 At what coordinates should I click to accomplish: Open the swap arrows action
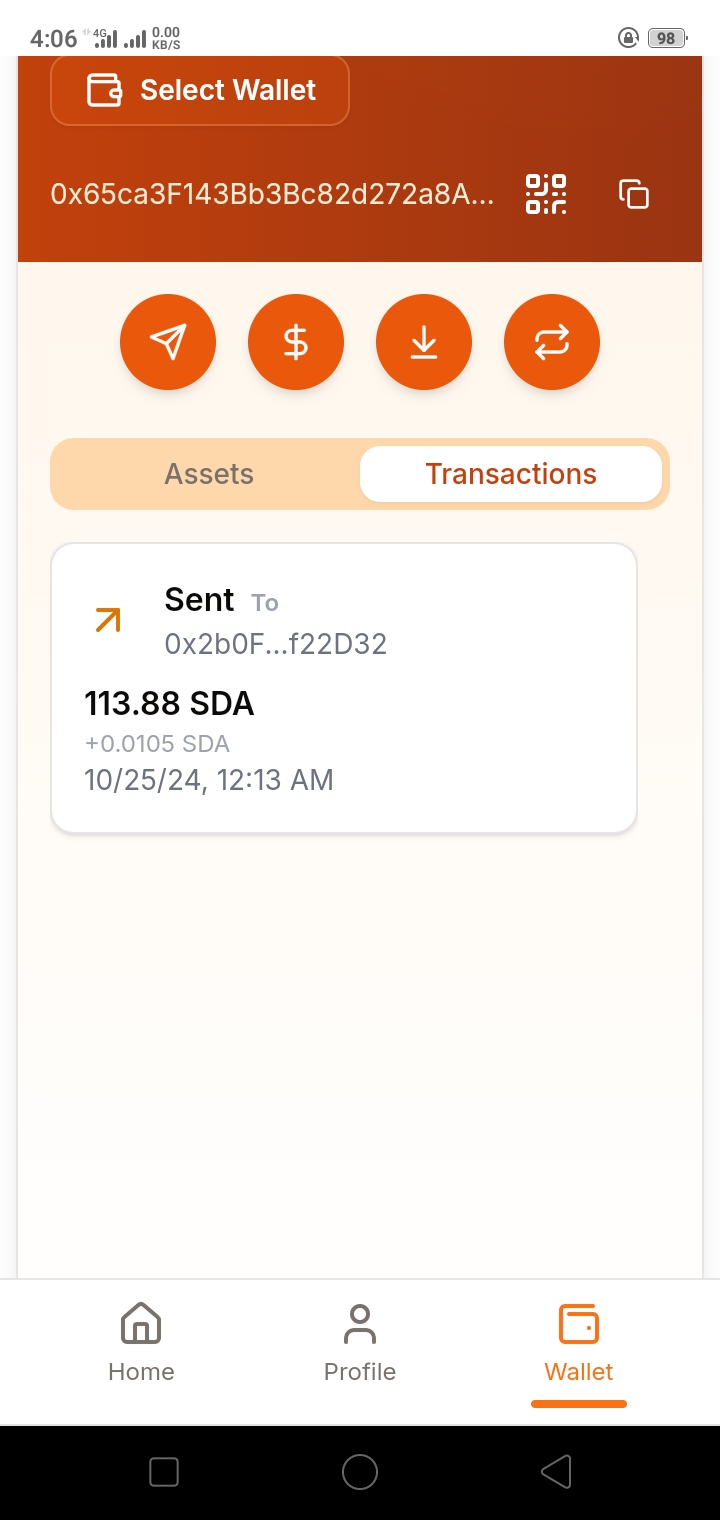point(552,343)
